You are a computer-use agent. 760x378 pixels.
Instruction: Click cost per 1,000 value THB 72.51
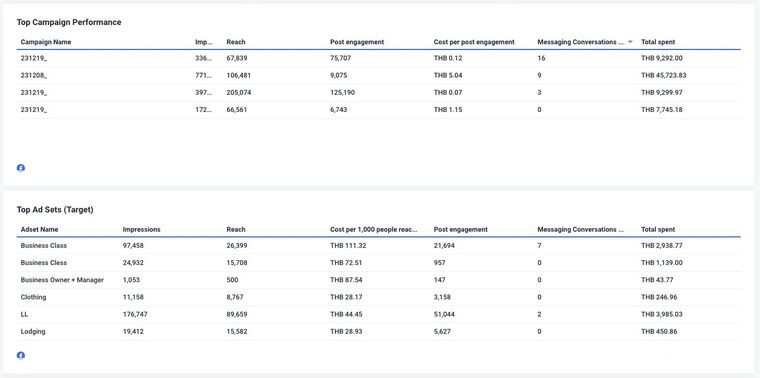pyautogui.click(x=347, y=263)
